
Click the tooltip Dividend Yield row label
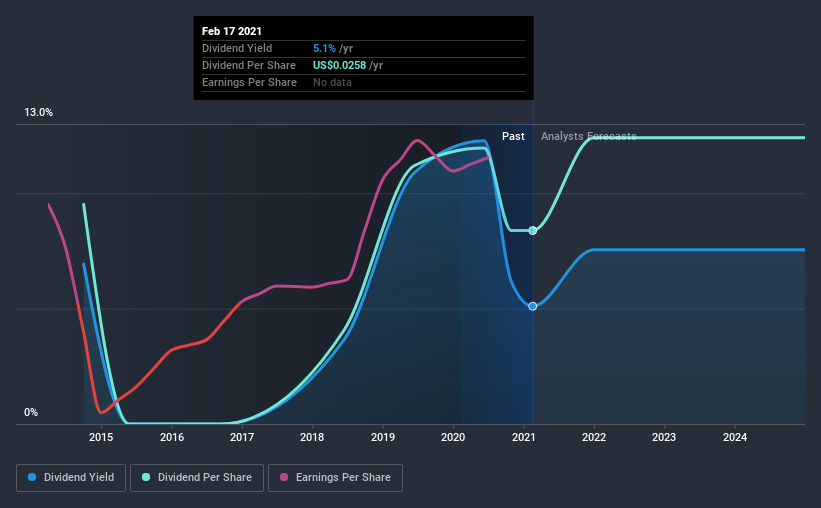[237, 48]
